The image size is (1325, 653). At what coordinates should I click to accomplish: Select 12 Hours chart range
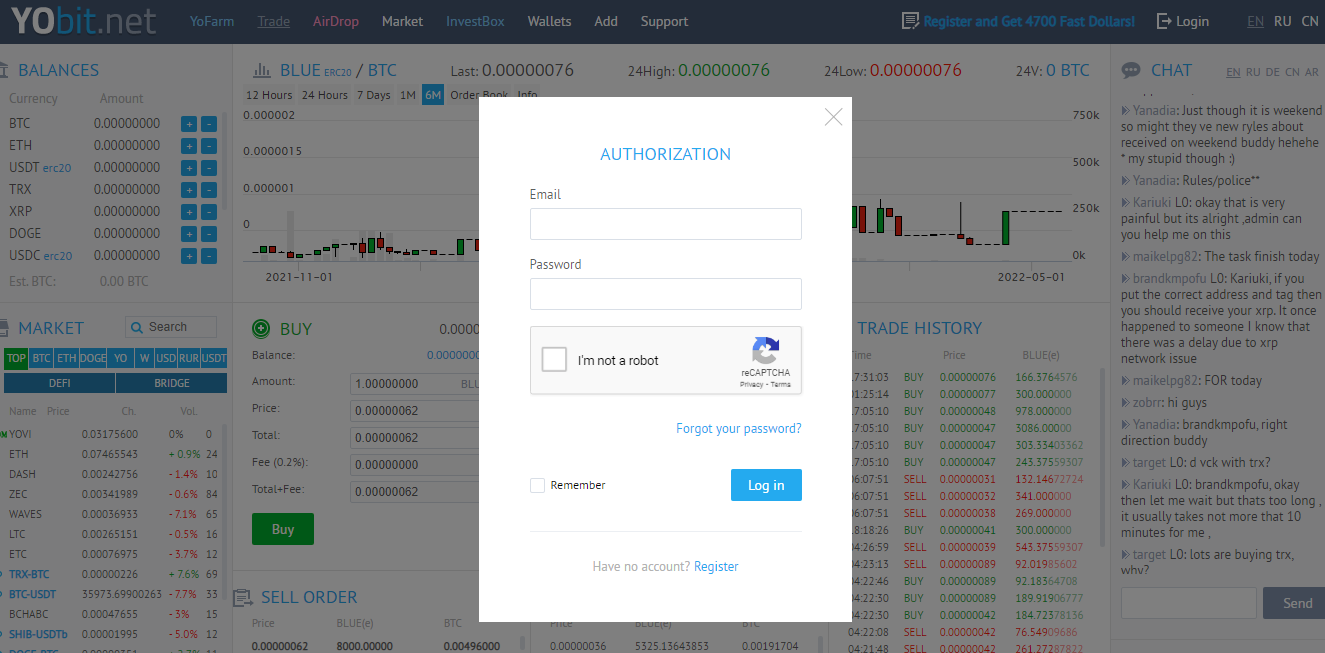tap(269, 95)
